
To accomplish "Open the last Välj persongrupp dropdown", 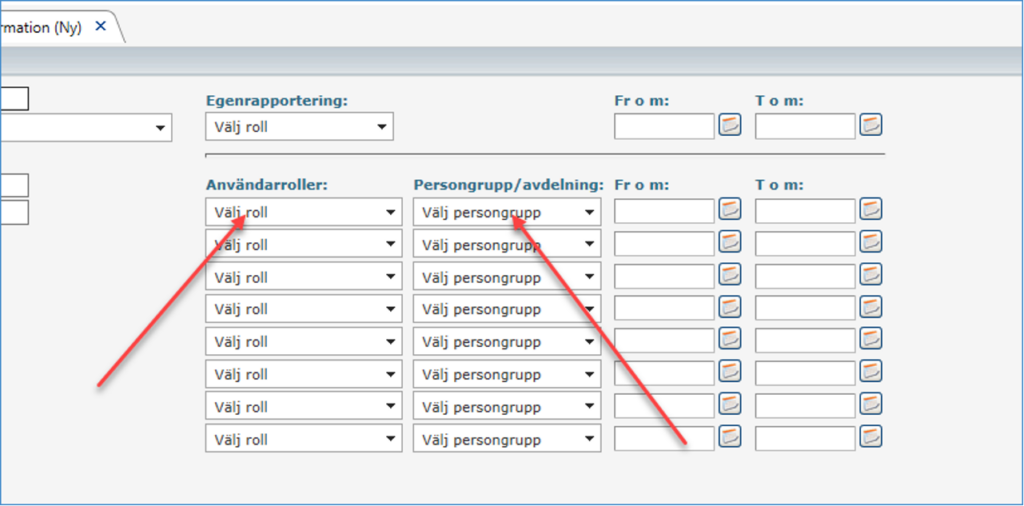I will pyautogui.click(x=507, y=439).
